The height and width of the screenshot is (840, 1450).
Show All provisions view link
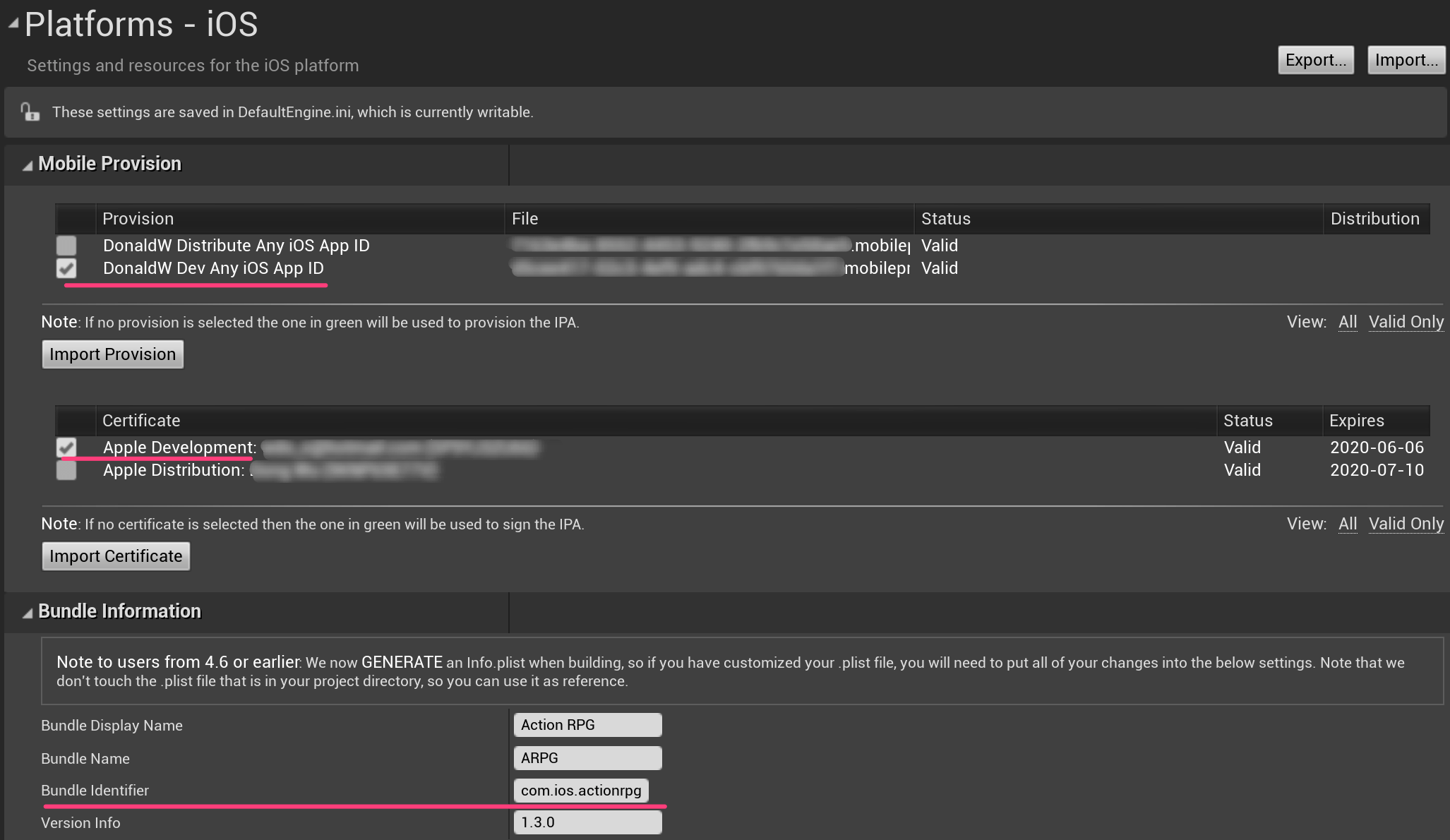coord(1347,322)
